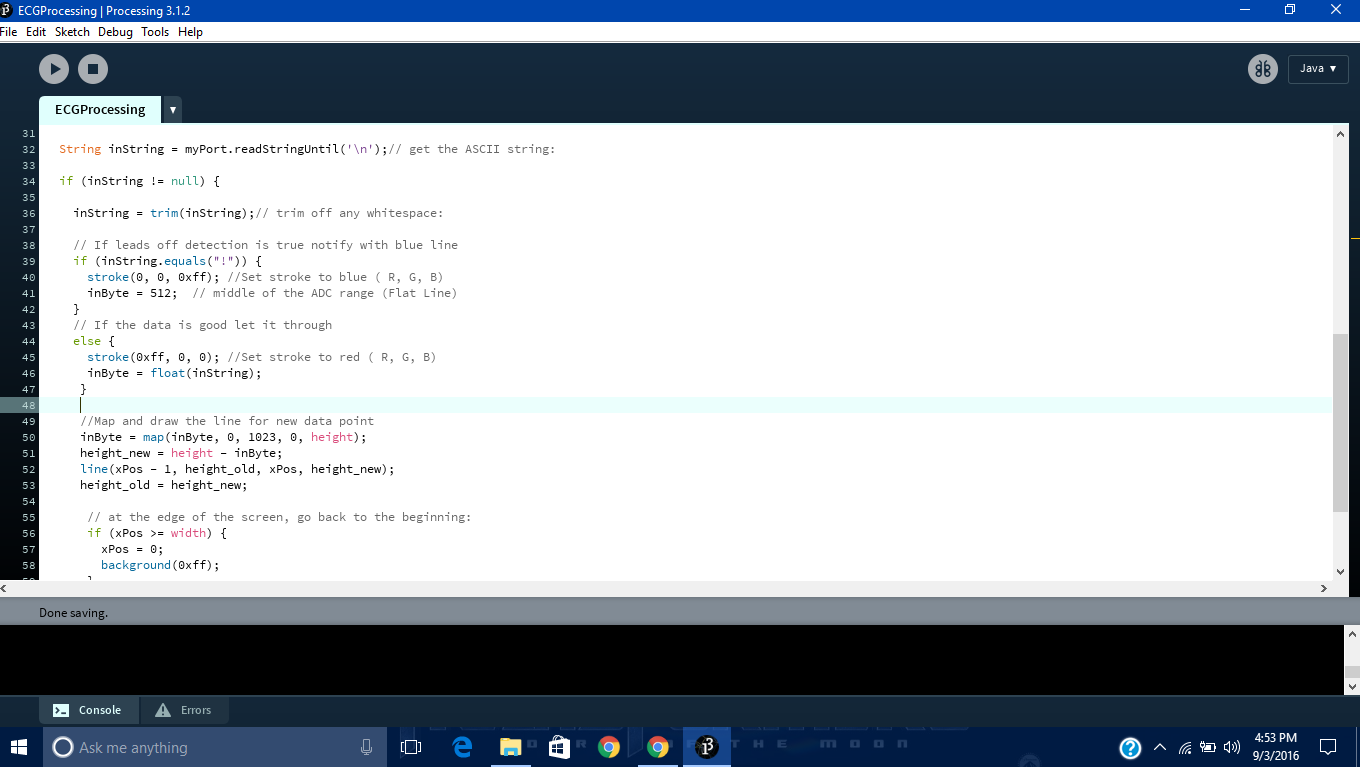Click 'inByte = 512' assignment
The image size is (1360, 772).
click(x=133, y=293)
